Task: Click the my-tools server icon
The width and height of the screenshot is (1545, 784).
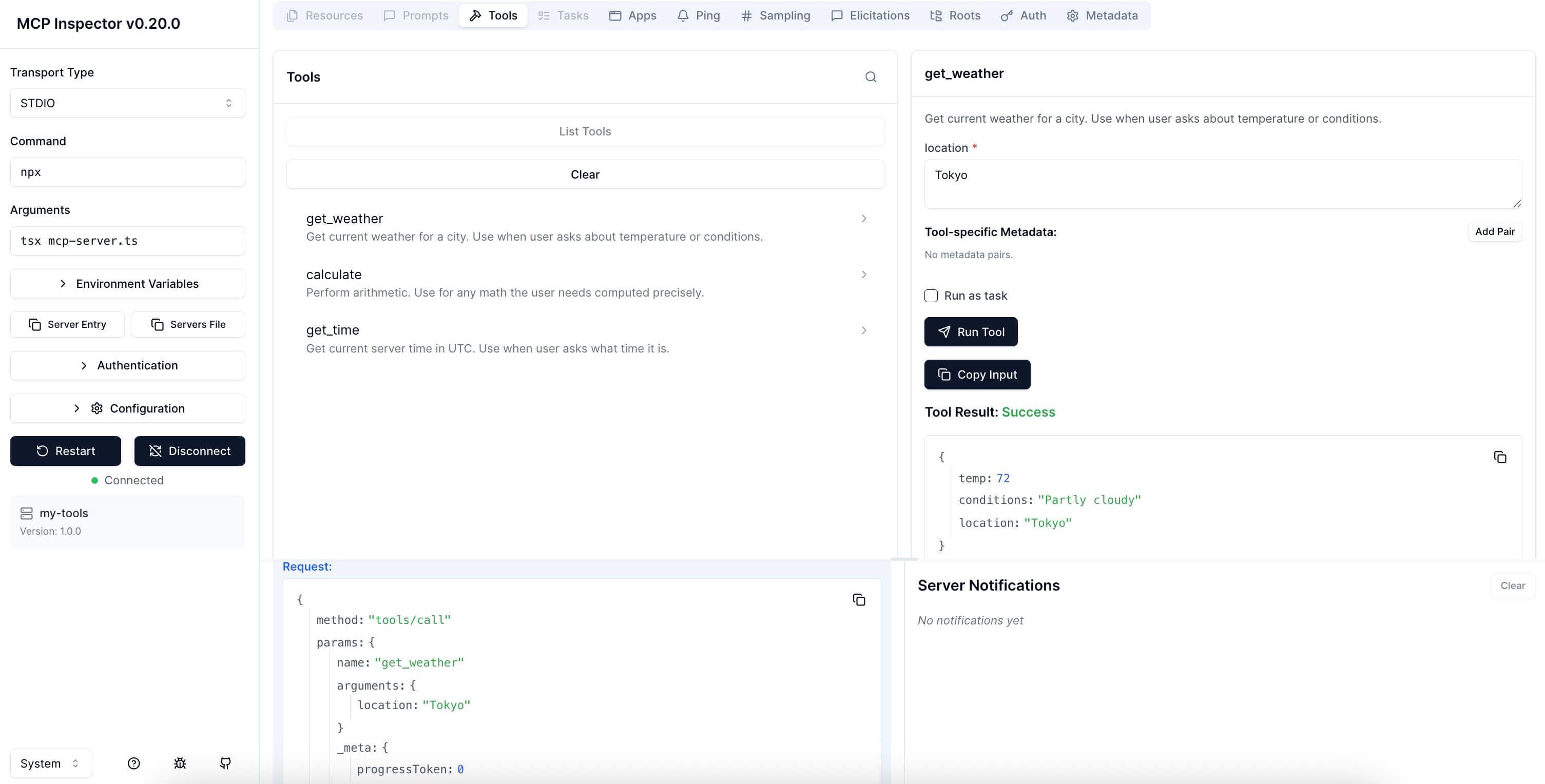Action: tap(26, 513)
